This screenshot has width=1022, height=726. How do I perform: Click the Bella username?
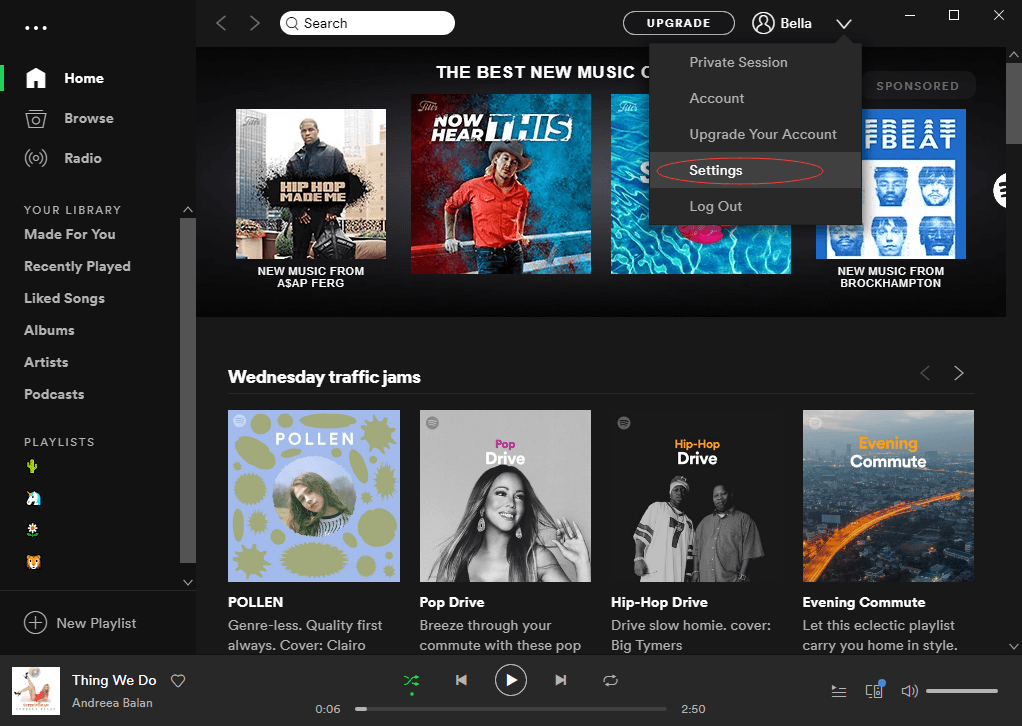[796, 23]
